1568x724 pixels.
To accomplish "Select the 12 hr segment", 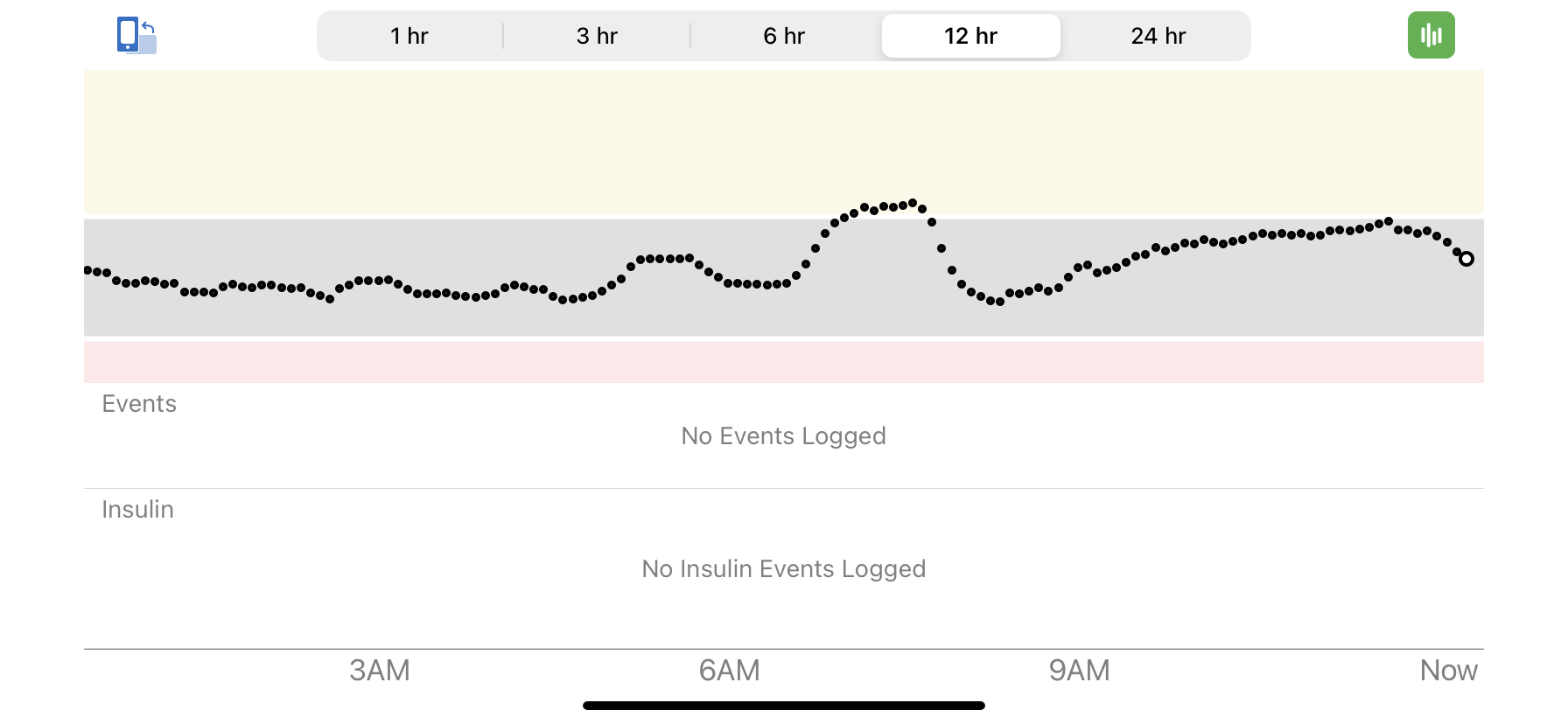I will 971,36.
